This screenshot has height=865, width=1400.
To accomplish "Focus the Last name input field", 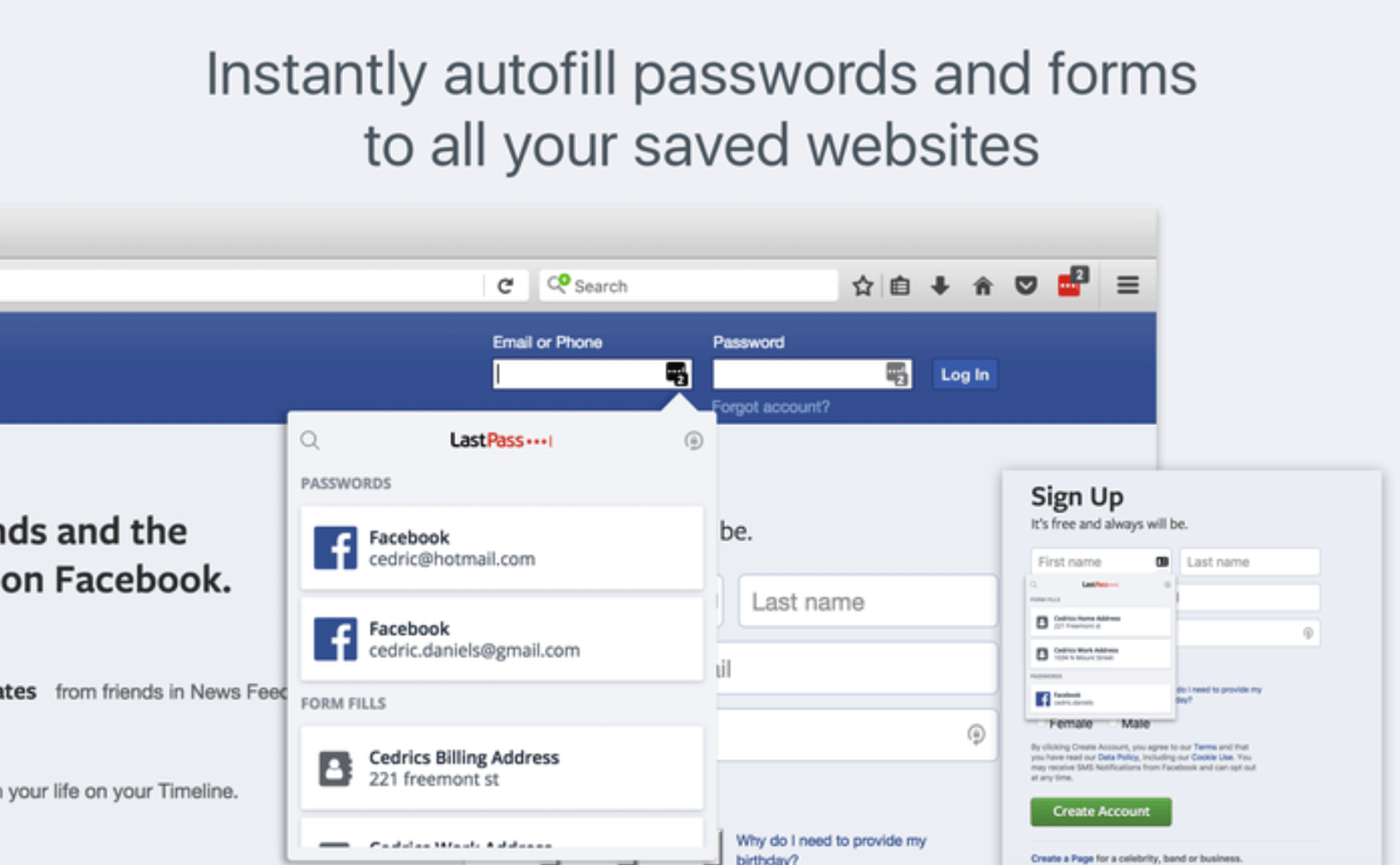I will coord(868,602).
